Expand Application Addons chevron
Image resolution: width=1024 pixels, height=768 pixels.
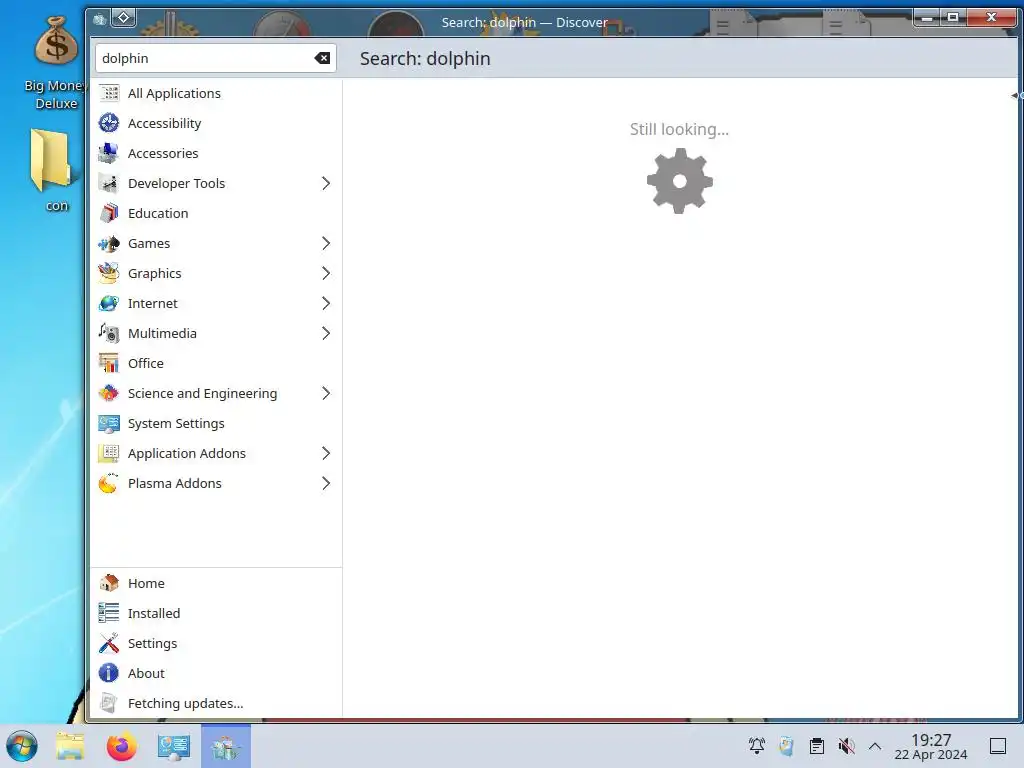[326, 454]
